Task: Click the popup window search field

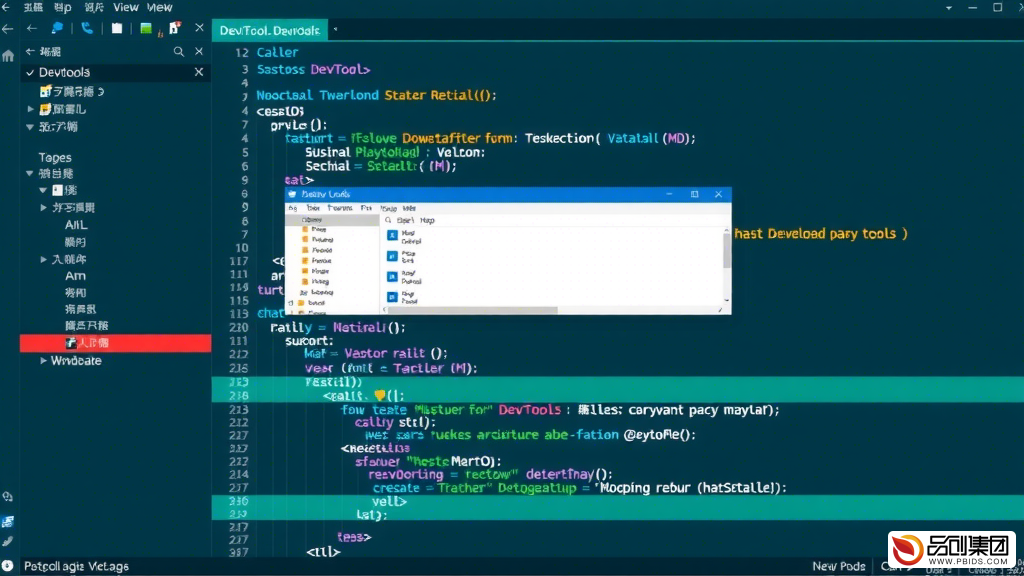Action: (555, 220)
